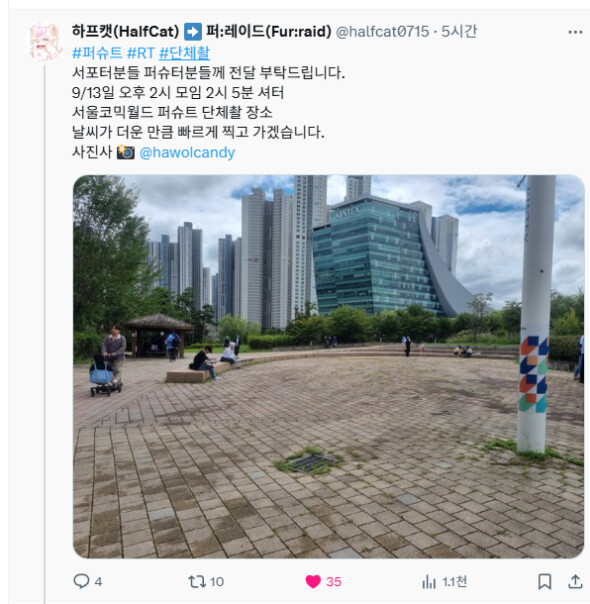Click the display name 하프캣(HalfCat)
Viewport: 590px width, 604px height.
pyautogui.click(x=126, y=32)
